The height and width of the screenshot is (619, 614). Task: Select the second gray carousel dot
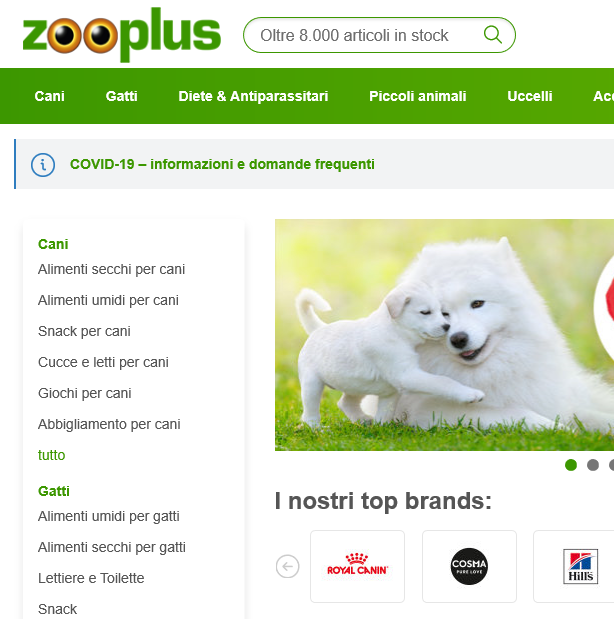593,465
